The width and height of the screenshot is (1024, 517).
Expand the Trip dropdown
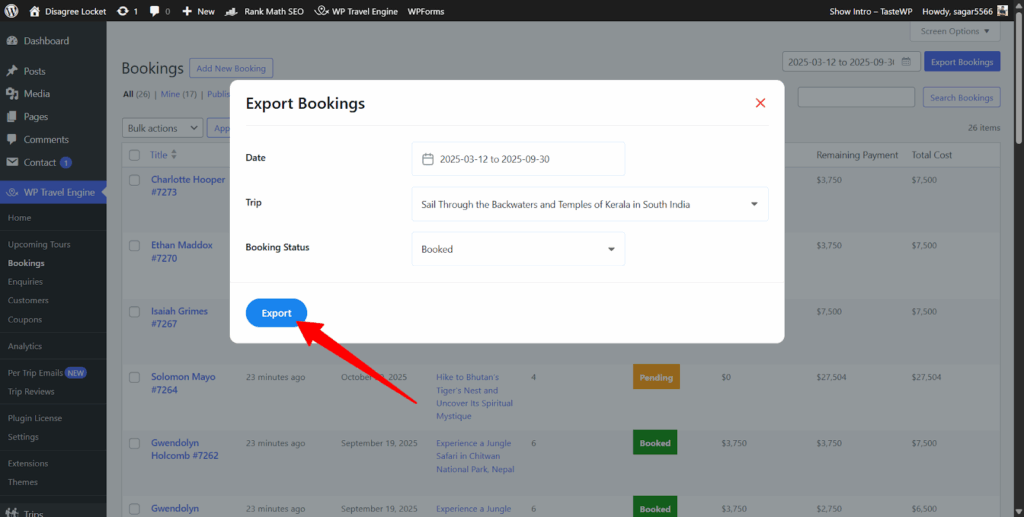click(754, 204)
